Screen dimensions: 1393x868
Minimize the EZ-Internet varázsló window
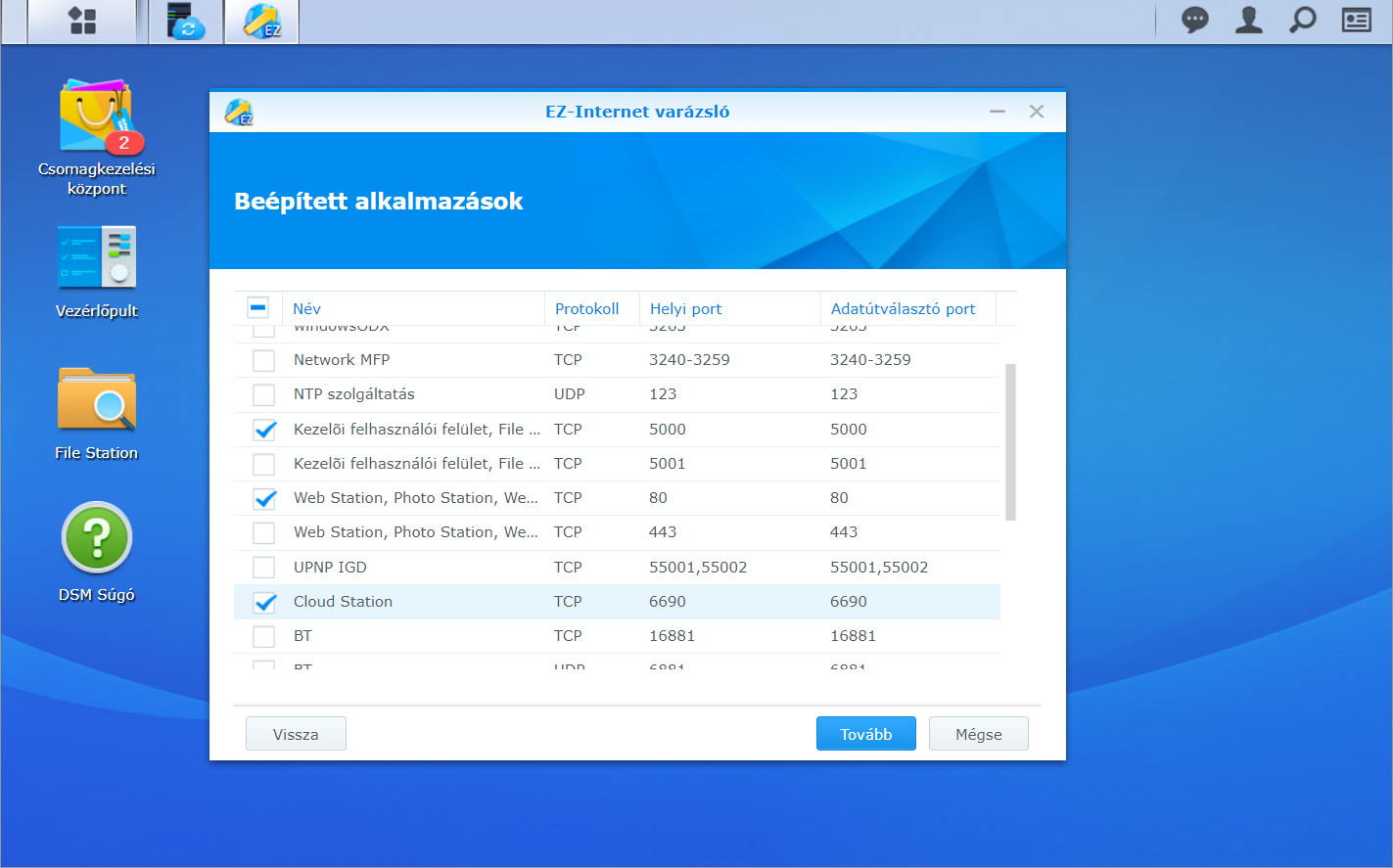coord(998,112)
